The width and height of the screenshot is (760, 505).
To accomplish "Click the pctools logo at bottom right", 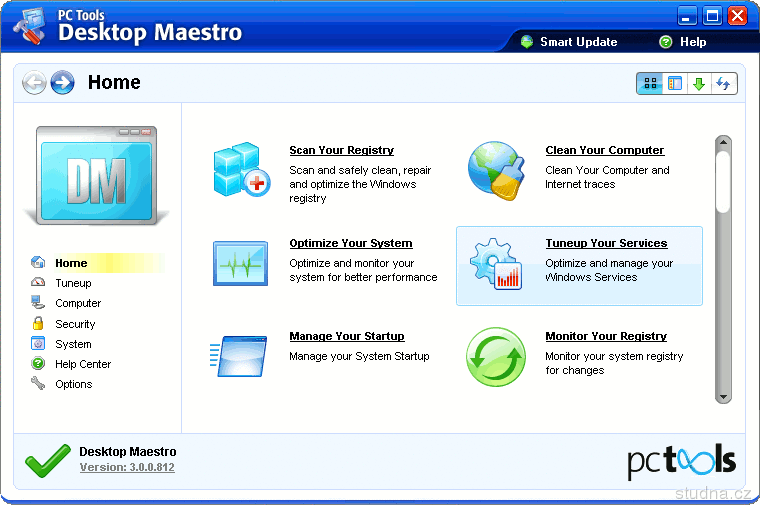I will click(x=681, y=461).
